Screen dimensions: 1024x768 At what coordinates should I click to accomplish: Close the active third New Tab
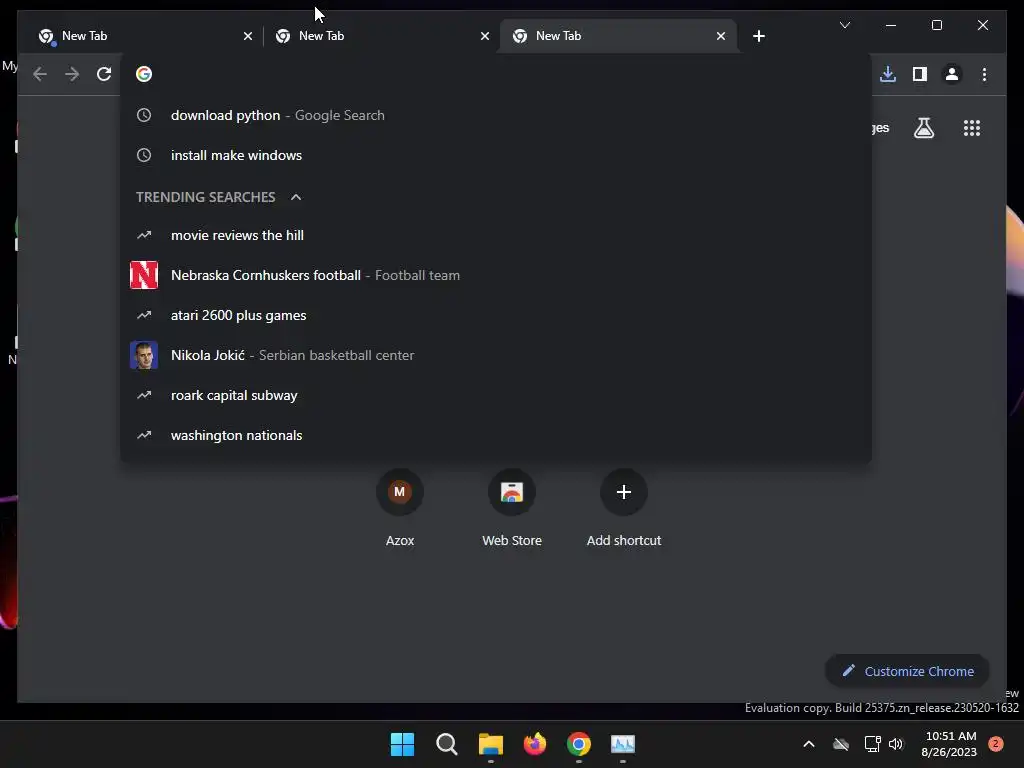click(720, 36)
